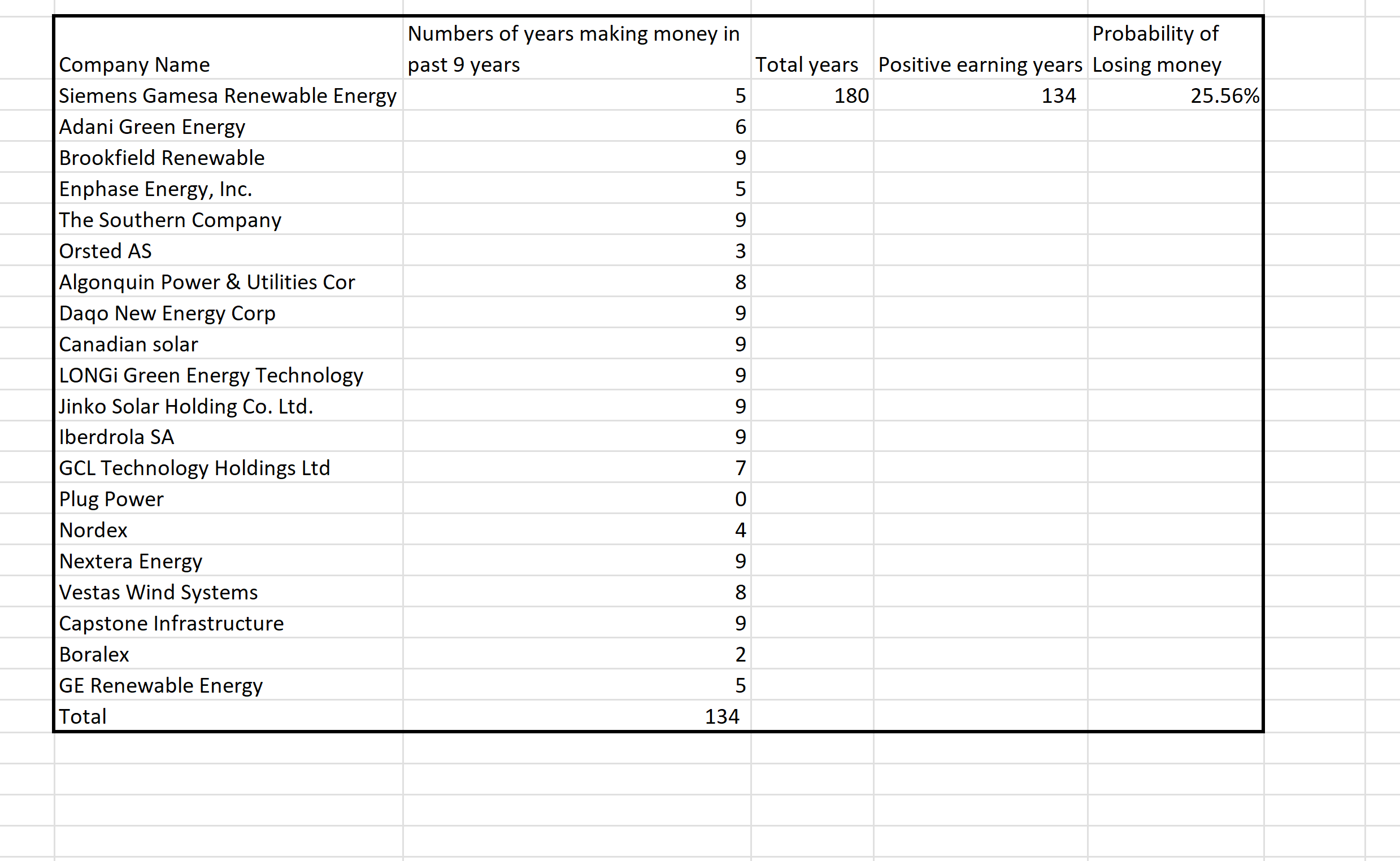Select the Vestas Wind Systems cell
Image resolution: width=1400 pixels, height=861 pixels.
tap(228, 592)
